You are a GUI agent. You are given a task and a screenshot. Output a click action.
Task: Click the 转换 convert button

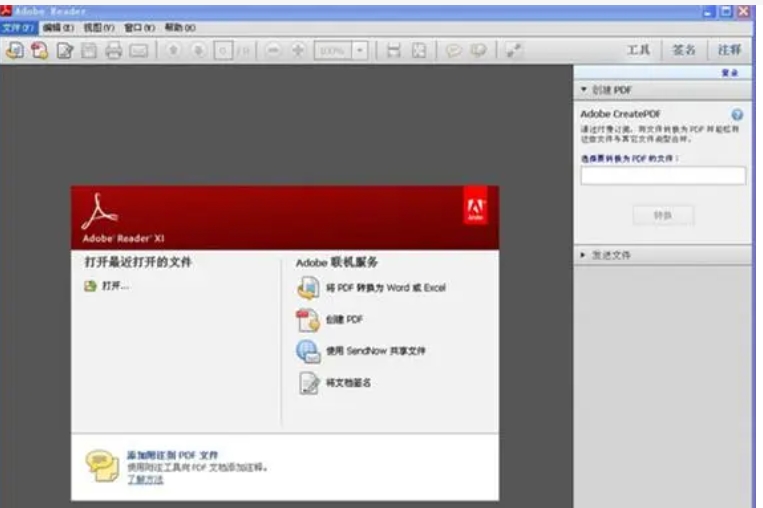click(663, 215)
